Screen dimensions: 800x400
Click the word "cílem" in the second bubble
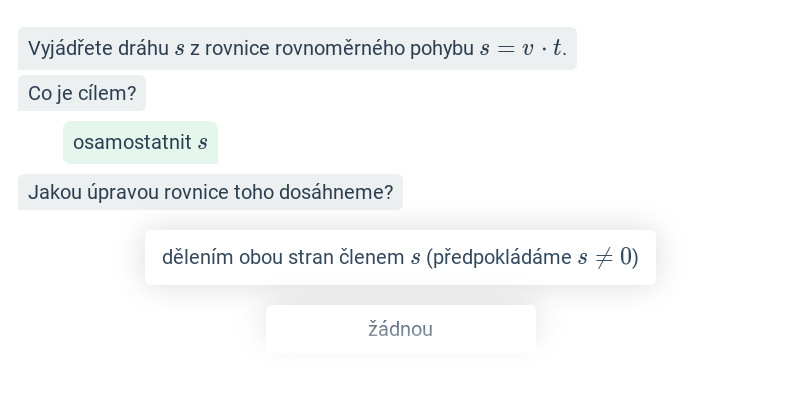(x=112, y=93)
